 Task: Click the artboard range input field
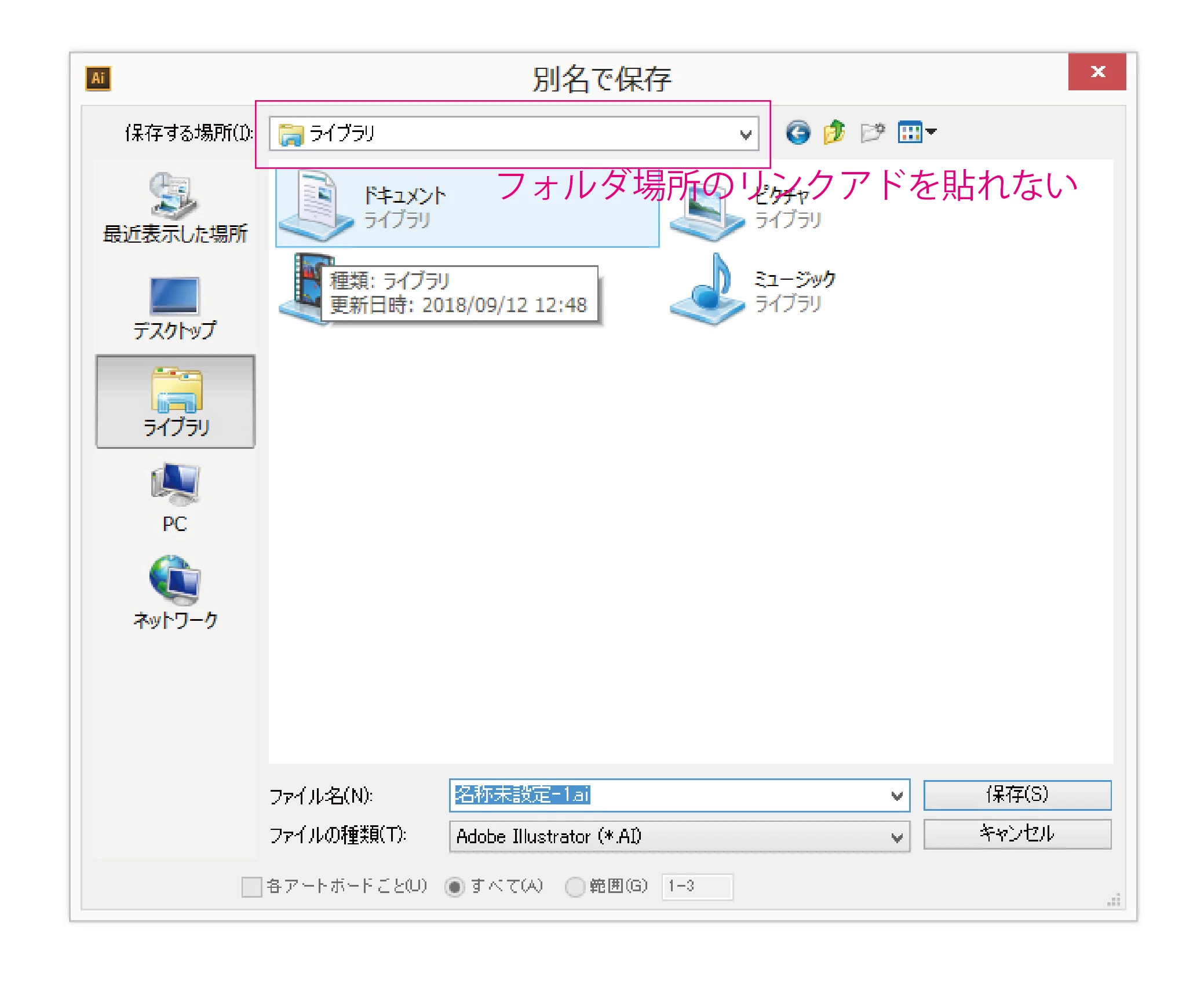click(697, 887)
